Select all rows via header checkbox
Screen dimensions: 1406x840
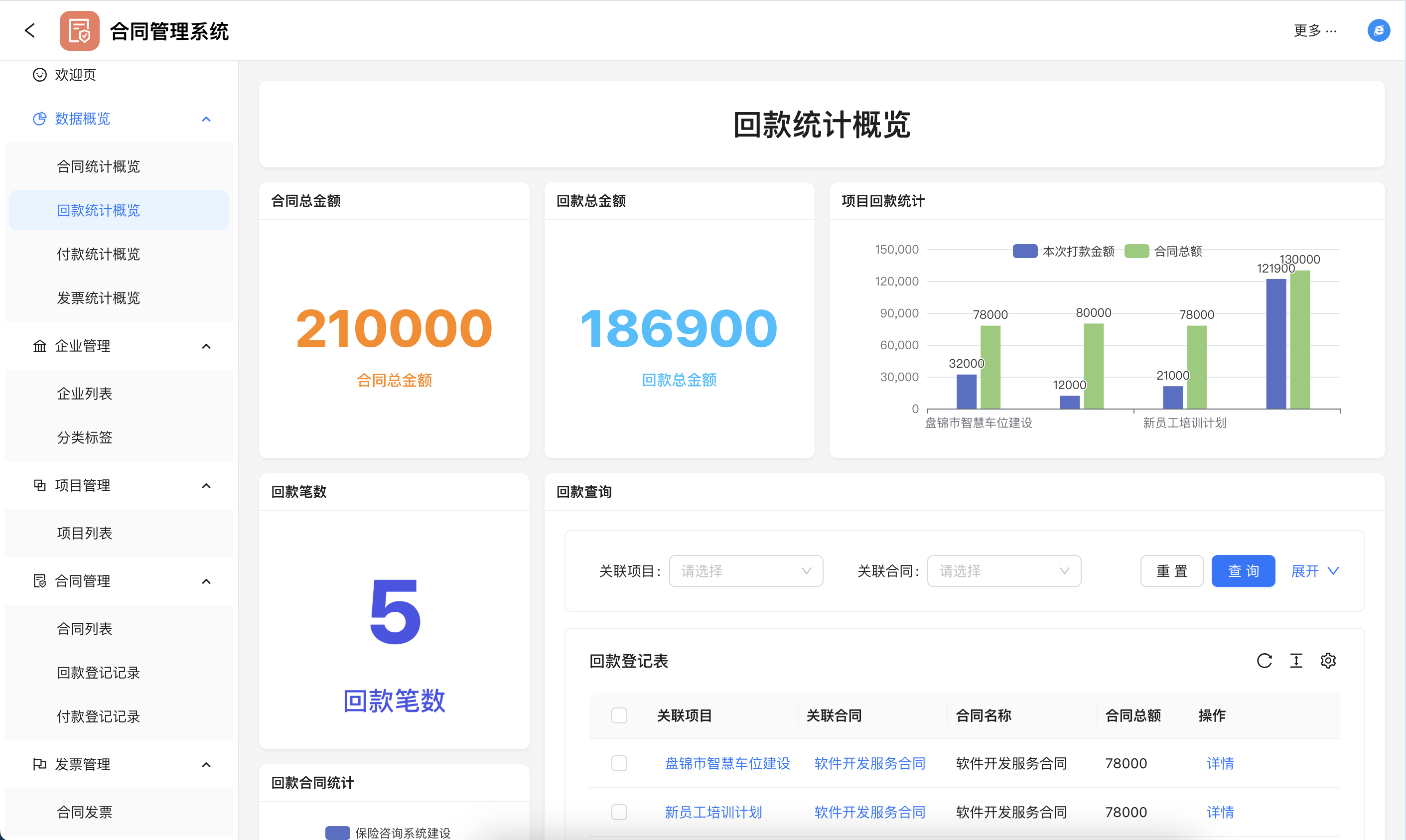coord(619,715)
